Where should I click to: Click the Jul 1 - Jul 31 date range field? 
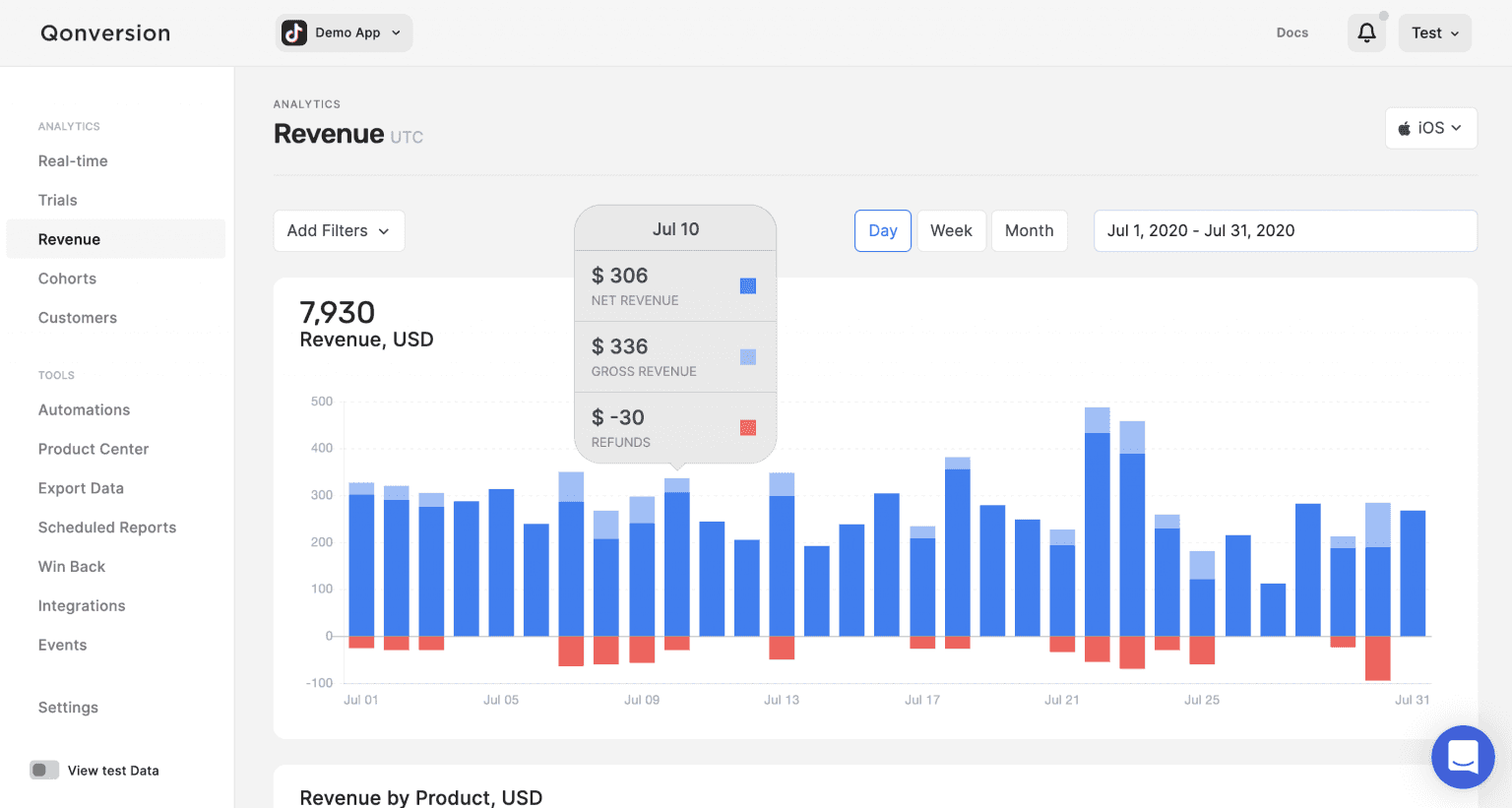pos(1285,230)
